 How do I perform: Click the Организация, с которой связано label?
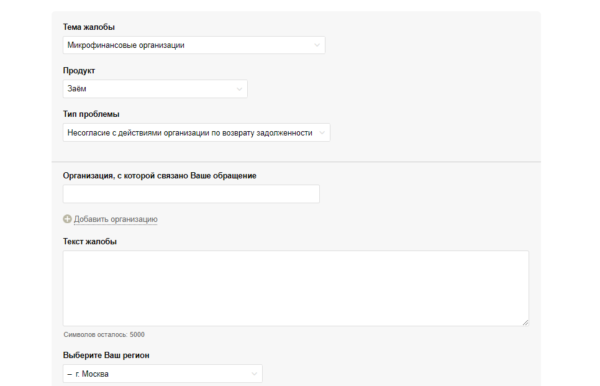(x=160, y=176)
